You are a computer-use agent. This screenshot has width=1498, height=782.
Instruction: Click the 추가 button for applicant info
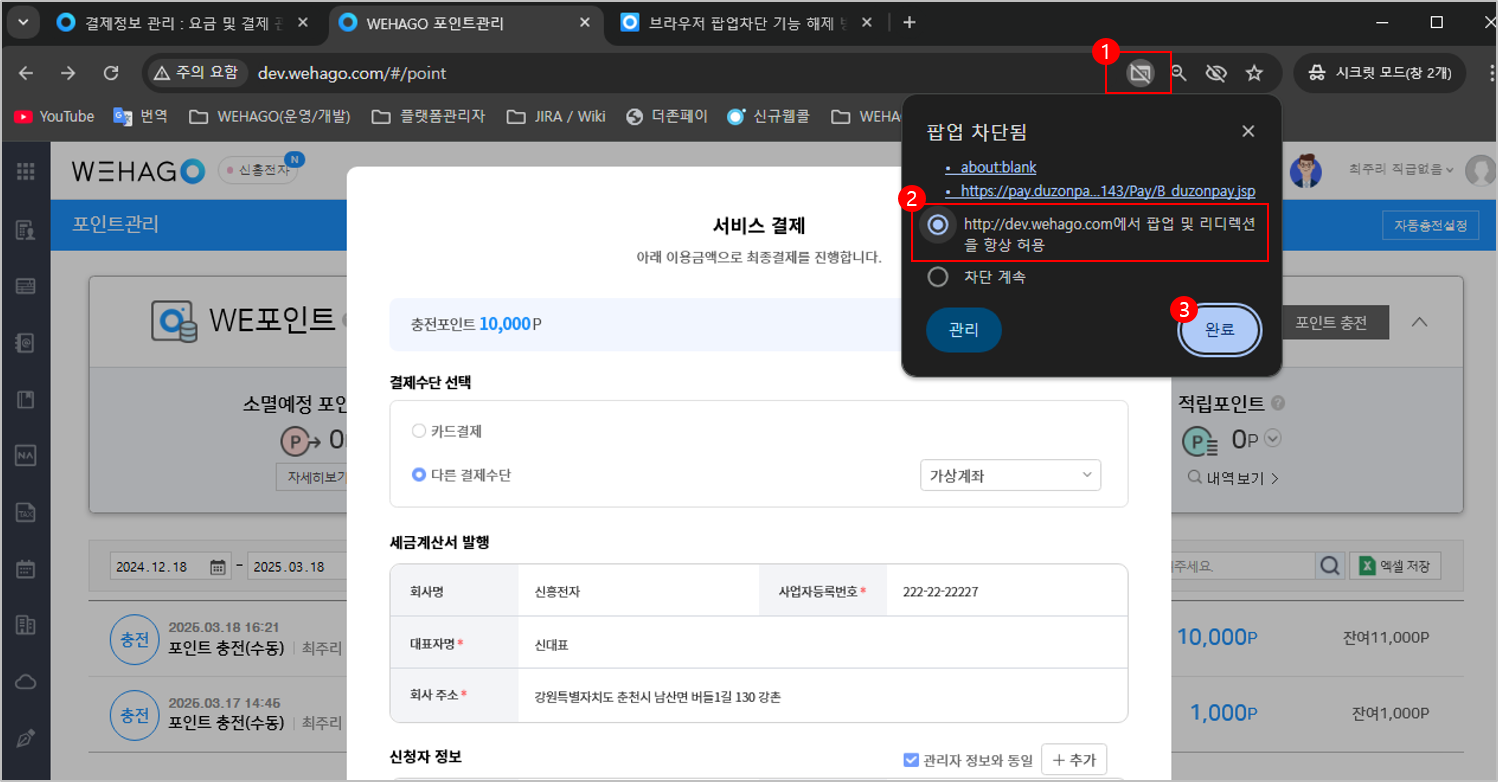1074,760
